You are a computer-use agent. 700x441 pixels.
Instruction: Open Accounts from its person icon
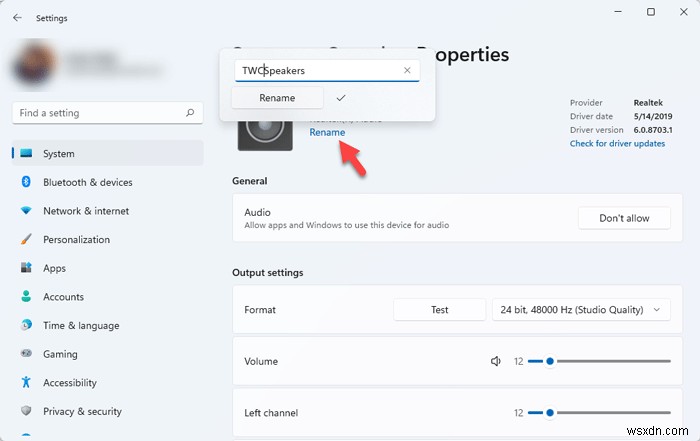[26, 296]
